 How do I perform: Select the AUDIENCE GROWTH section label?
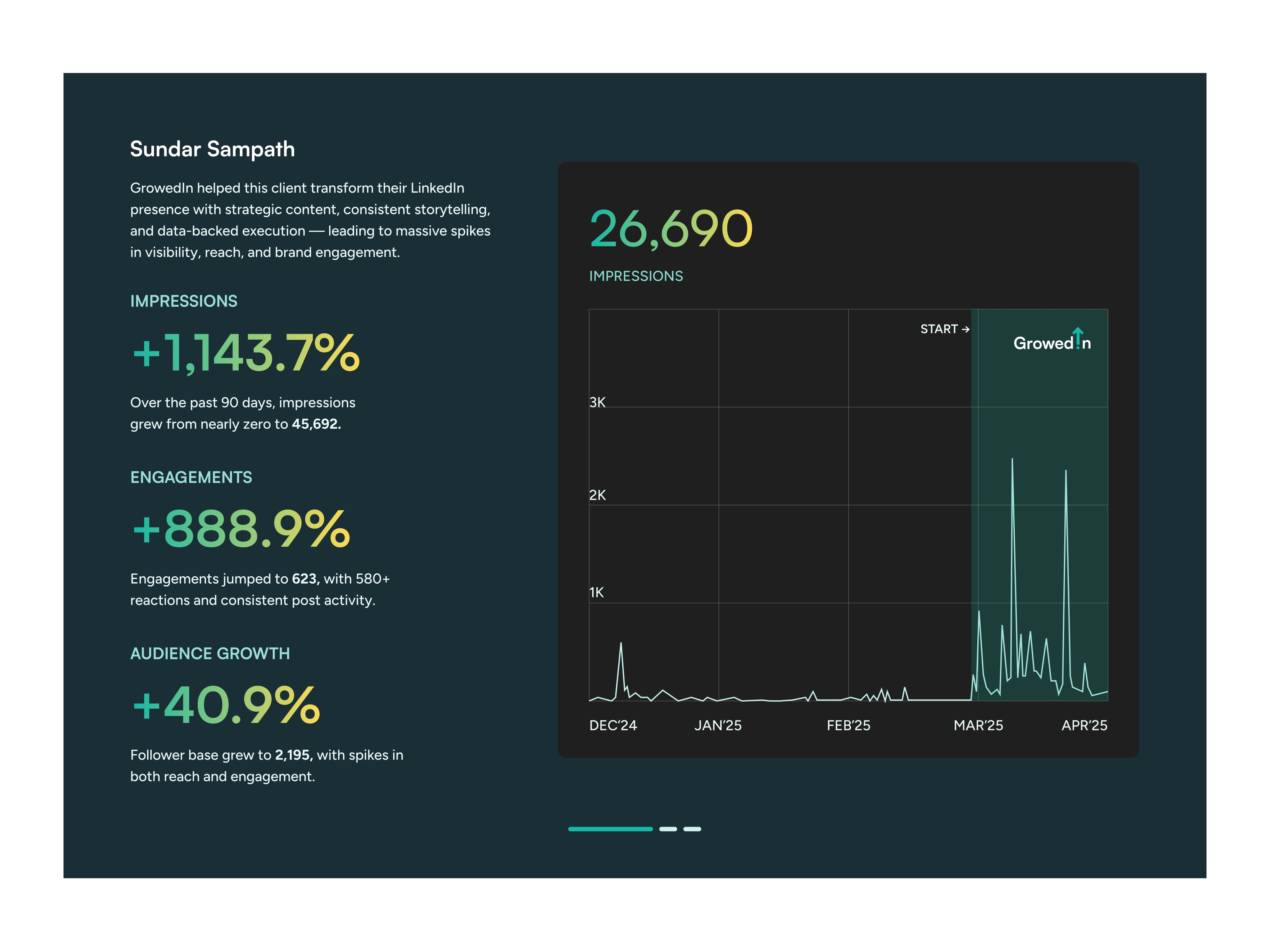coord(210,654)
